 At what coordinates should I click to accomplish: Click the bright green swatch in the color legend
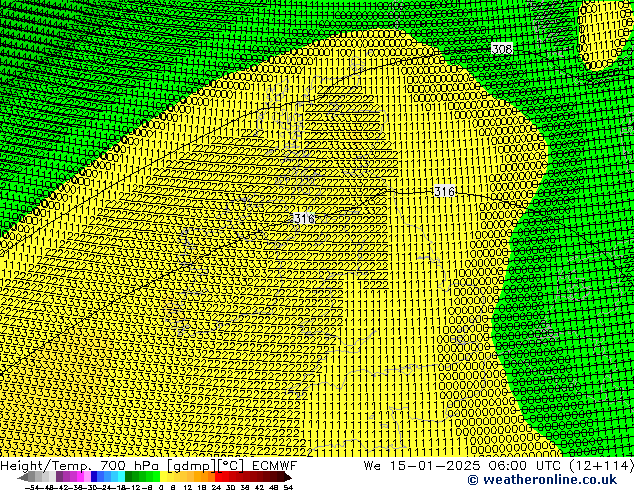click(156, 477)
